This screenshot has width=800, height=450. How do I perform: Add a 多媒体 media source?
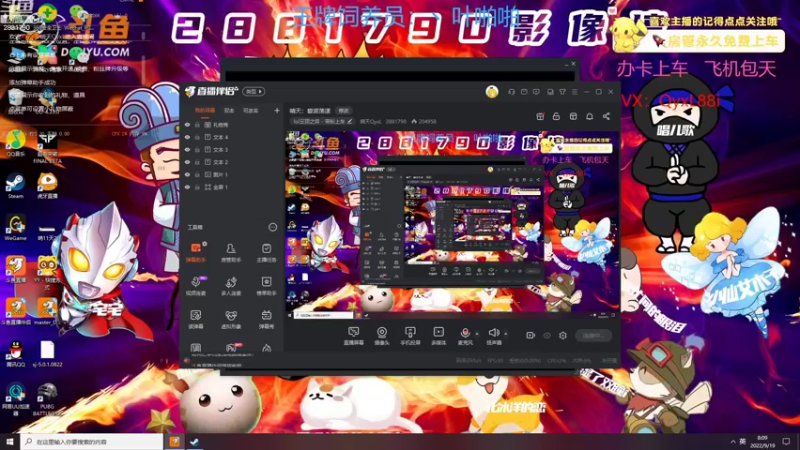[438, 336]
